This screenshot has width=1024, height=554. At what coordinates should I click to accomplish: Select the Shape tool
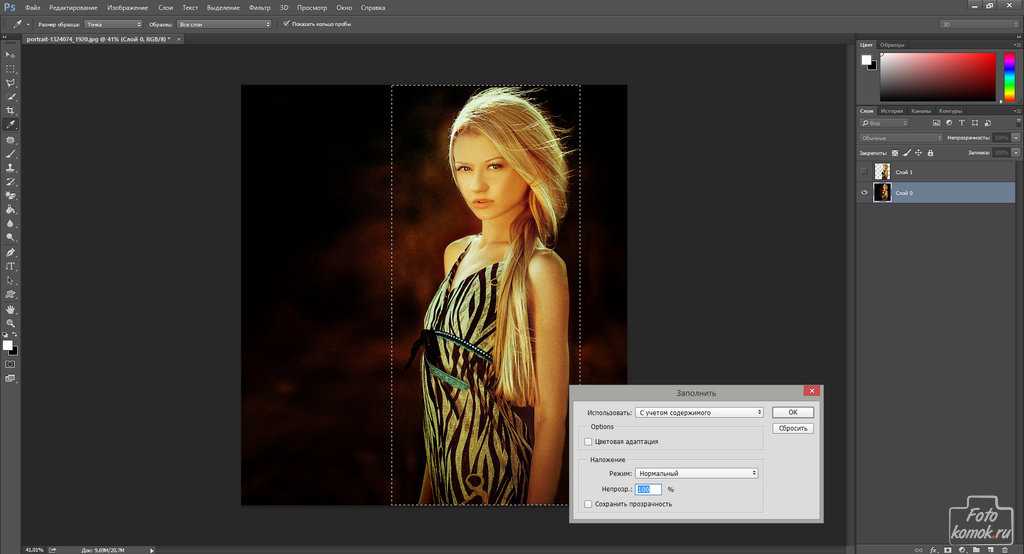[x=10, y=295]
